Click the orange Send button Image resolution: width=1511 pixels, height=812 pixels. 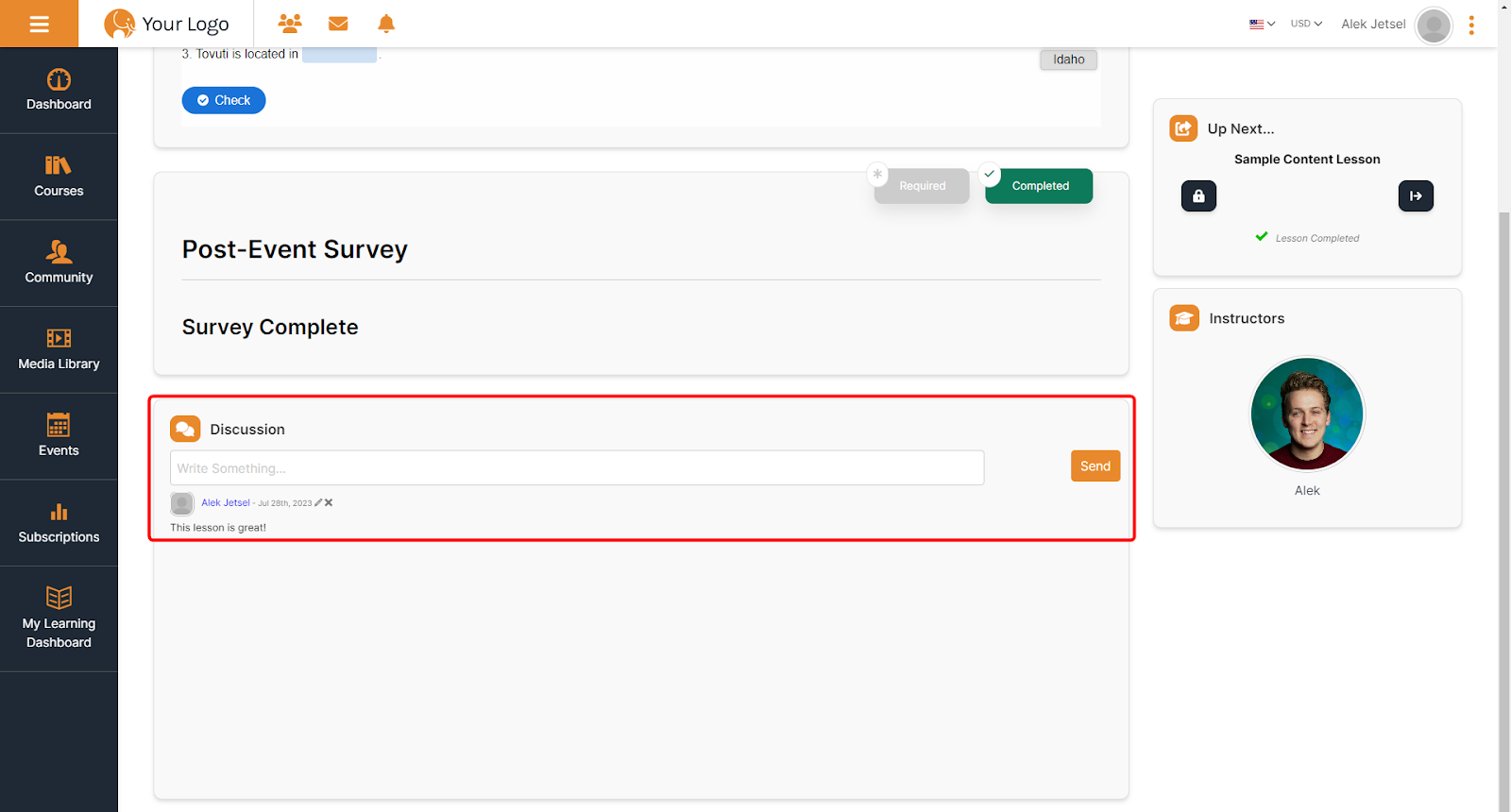click(x=1095, y=466)
